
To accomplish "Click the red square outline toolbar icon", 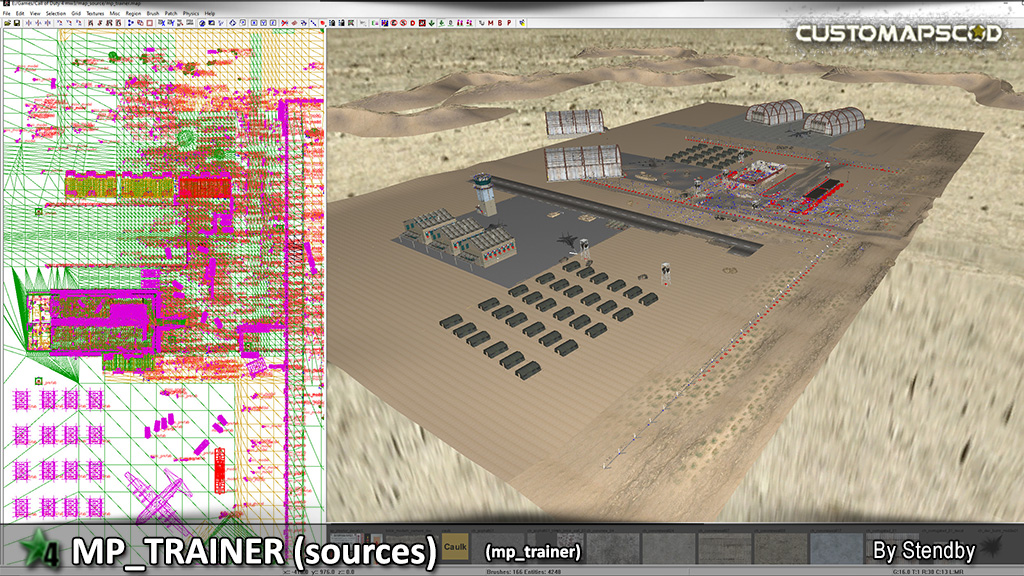I will (150, 23).
